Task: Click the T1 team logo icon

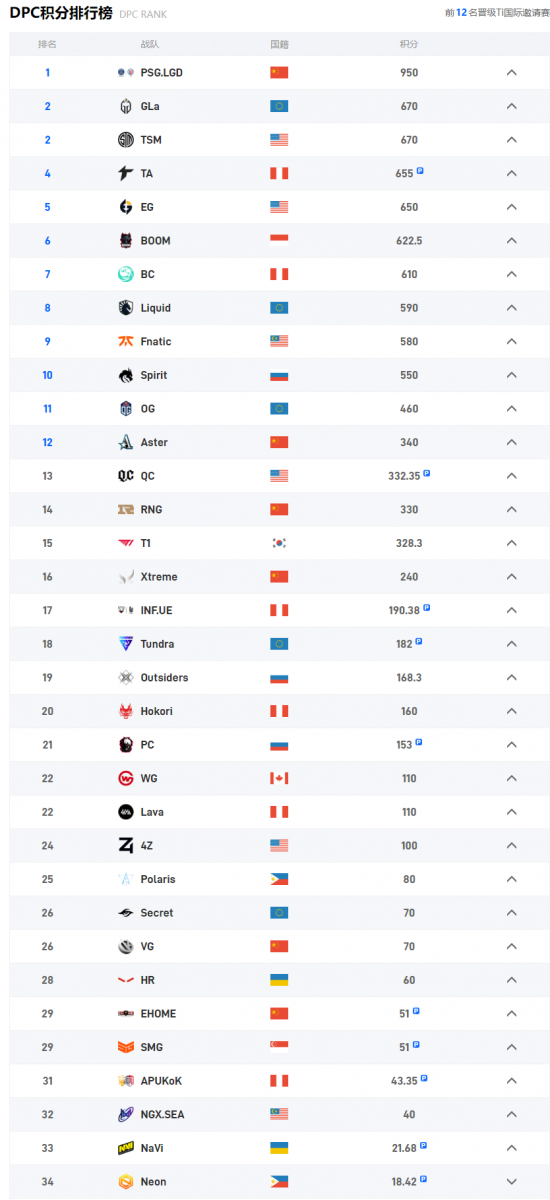Action: pyautogui.click(x=126, y=543)
